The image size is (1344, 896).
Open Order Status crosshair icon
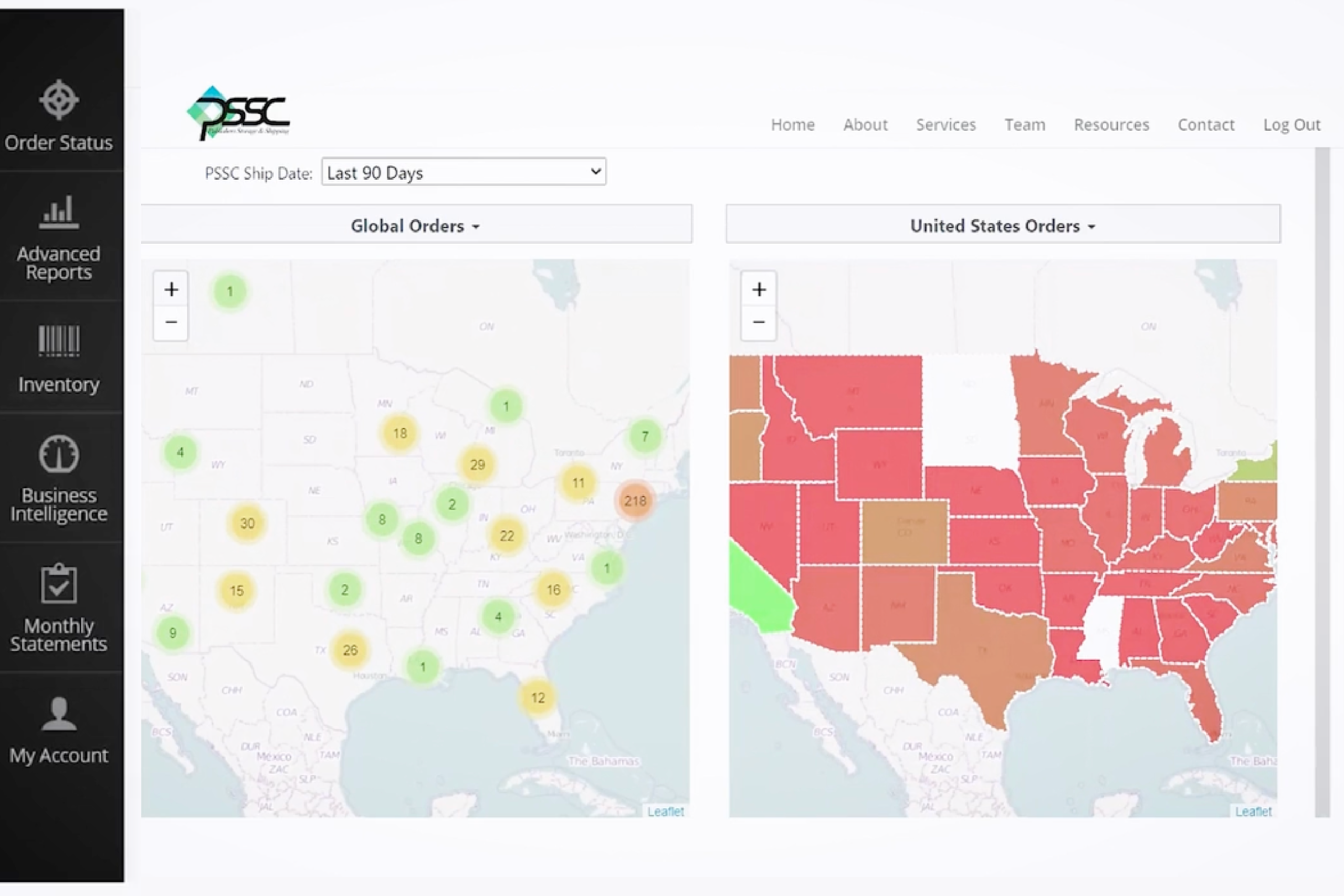click(x=59, y=100)
